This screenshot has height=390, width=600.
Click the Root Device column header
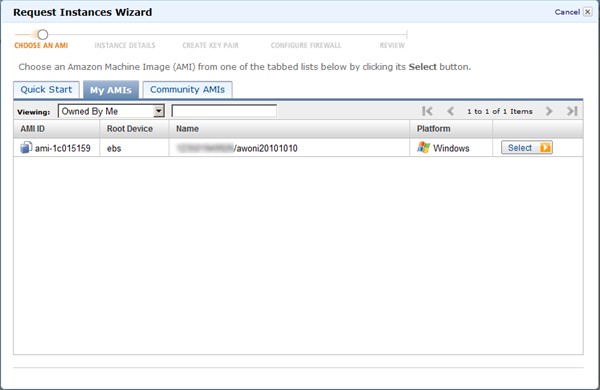pos(134,129)
